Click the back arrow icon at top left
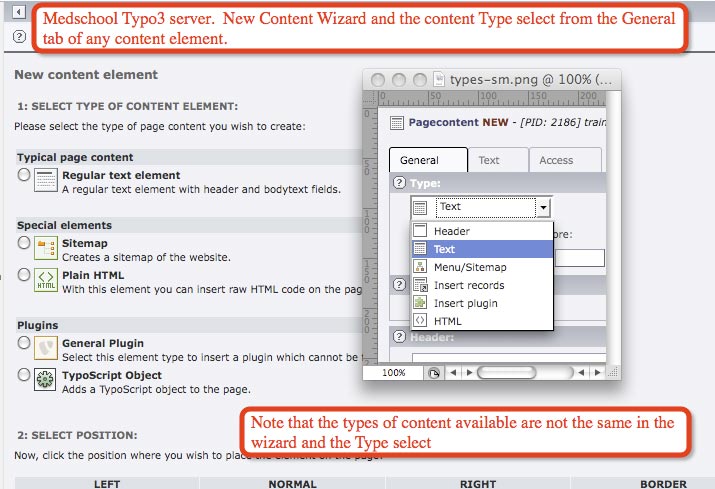 point(20,10)
